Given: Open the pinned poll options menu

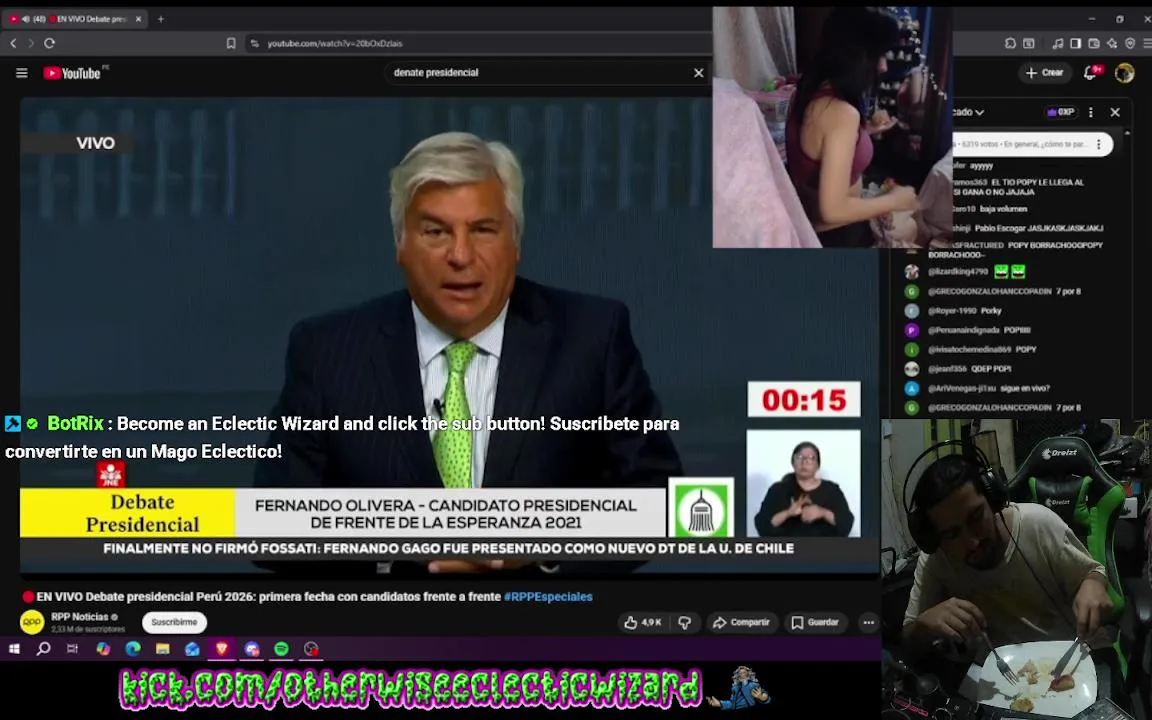Looking at the screenshot, I should [x=1099, y=145].
